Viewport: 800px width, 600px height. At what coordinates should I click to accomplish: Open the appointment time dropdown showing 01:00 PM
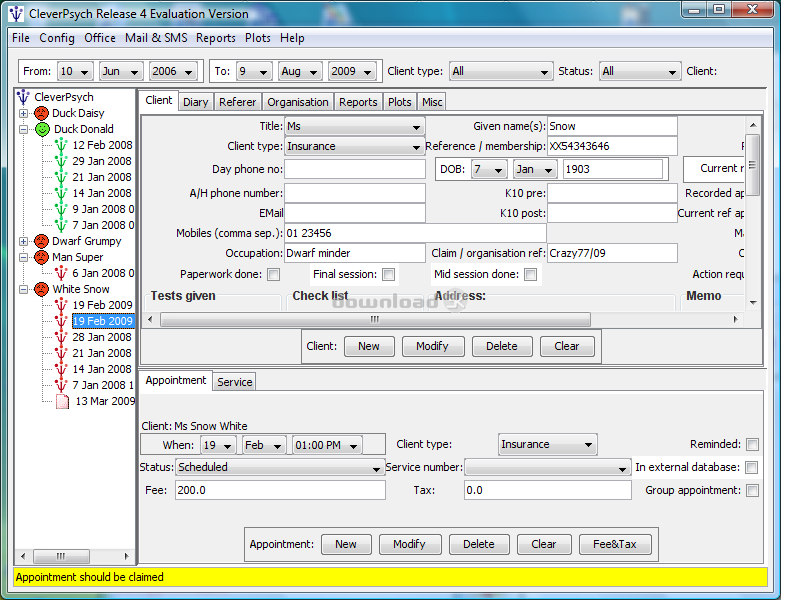pyautogui.click(x=328, y=445)
